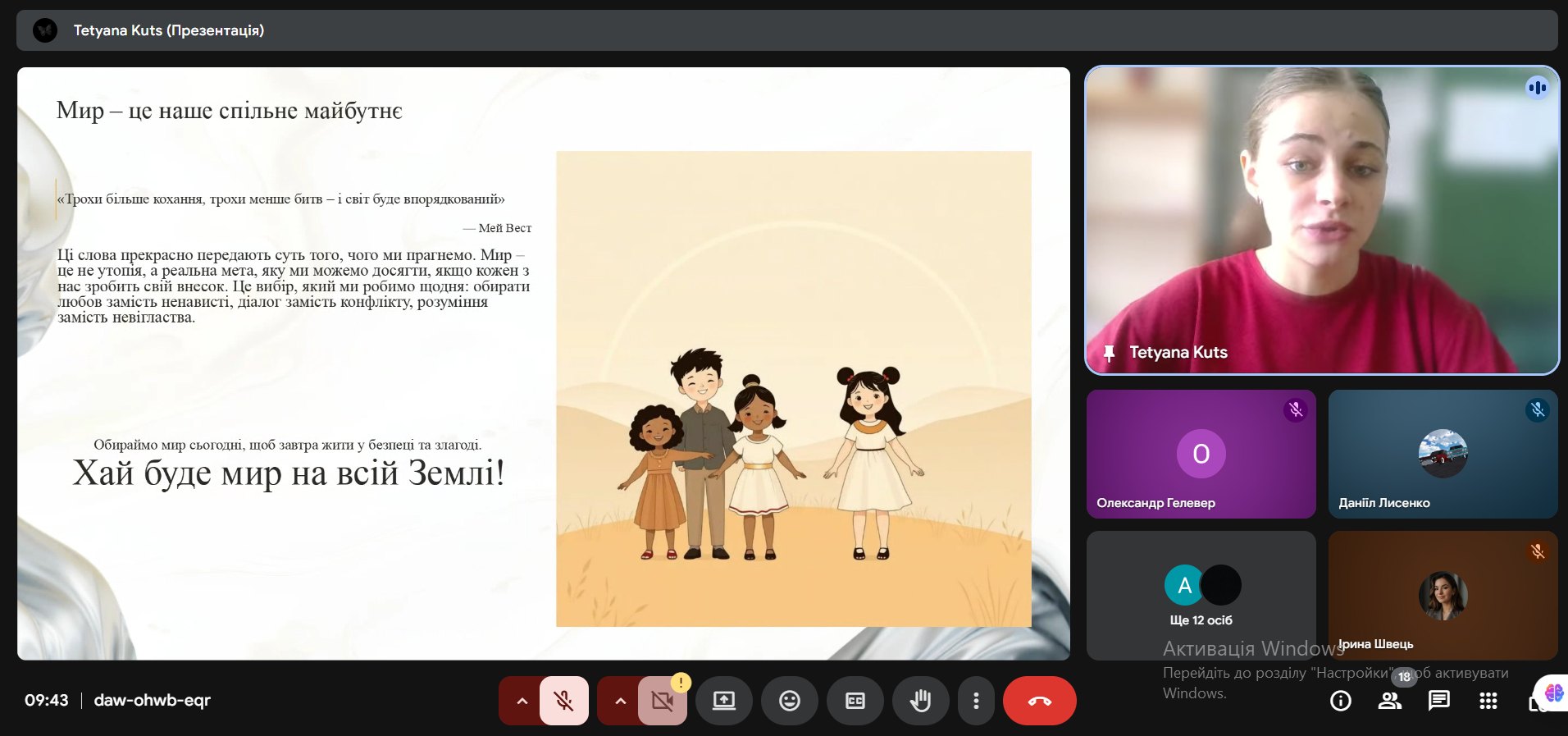This screenshot has height=736, width=1568.
Task: Select Даніїл Лисенко participant tile
Action: (x=1443, y=454)
